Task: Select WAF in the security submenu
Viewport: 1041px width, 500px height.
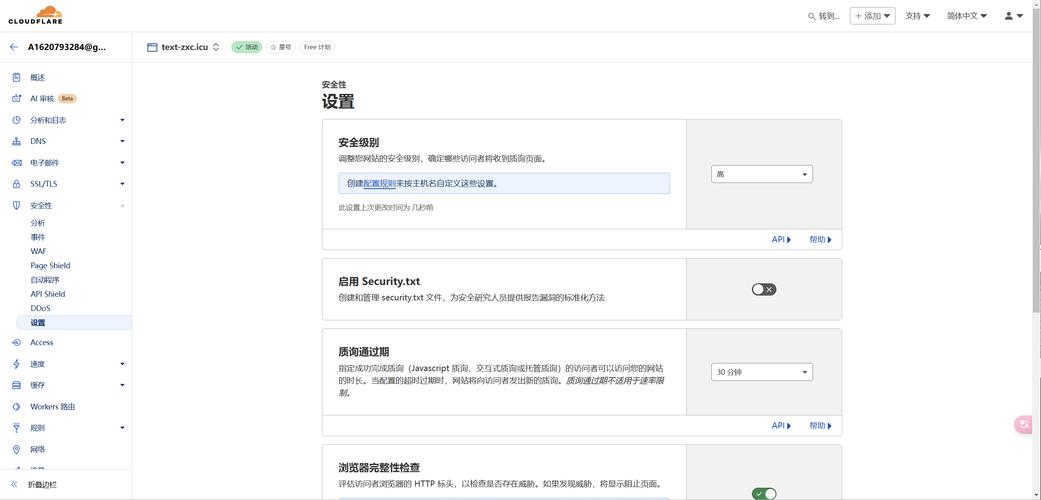Action: tap(38, 251)
